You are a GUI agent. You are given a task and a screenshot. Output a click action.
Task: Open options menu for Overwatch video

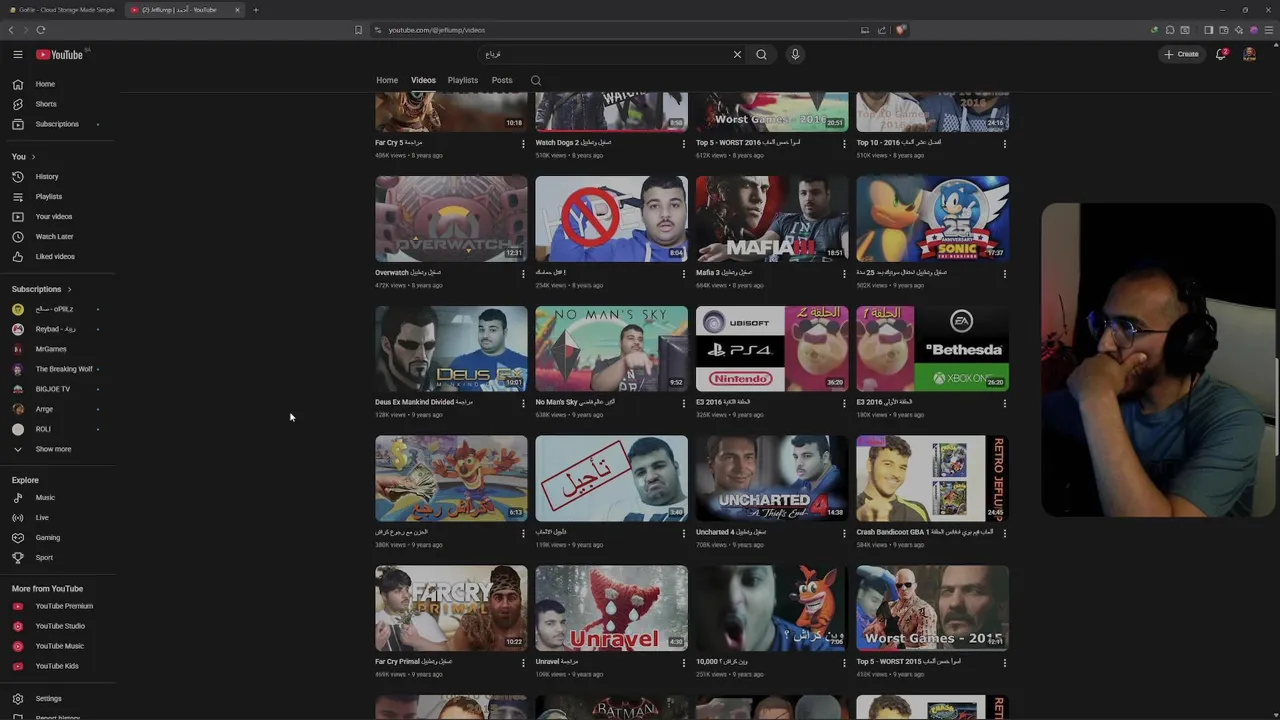pyautogui.click(x=523, y=273)
